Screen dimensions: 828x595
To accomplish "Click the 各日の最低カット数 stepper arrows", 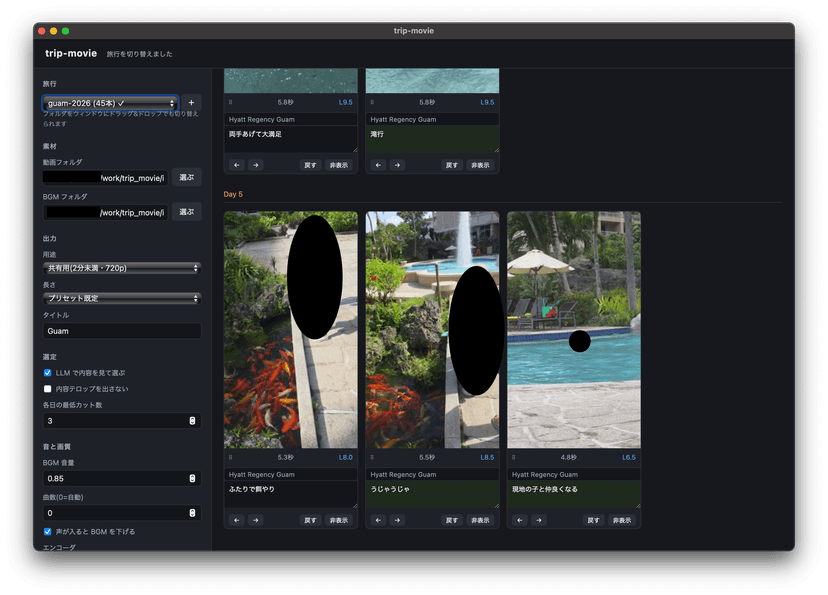I will click(x=192, y=421).
